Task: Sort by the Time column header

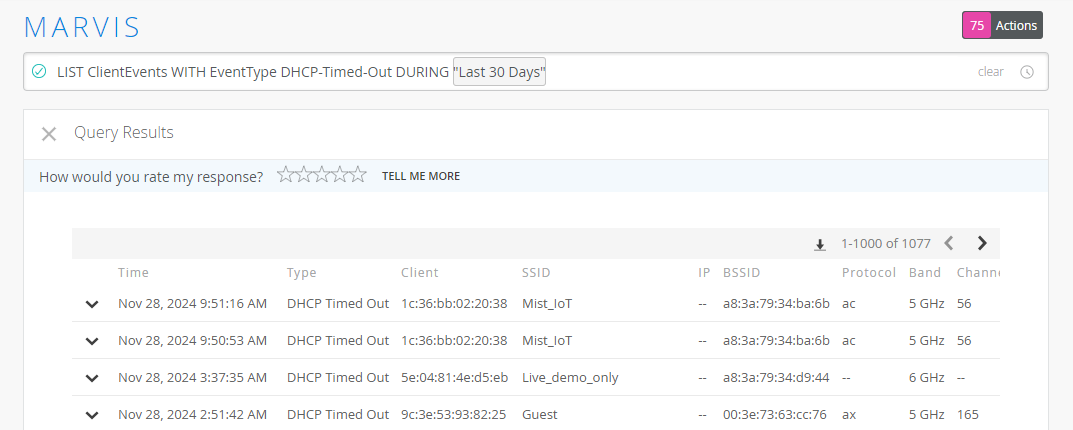Action: pyautogui.click(x=133, y=273)
